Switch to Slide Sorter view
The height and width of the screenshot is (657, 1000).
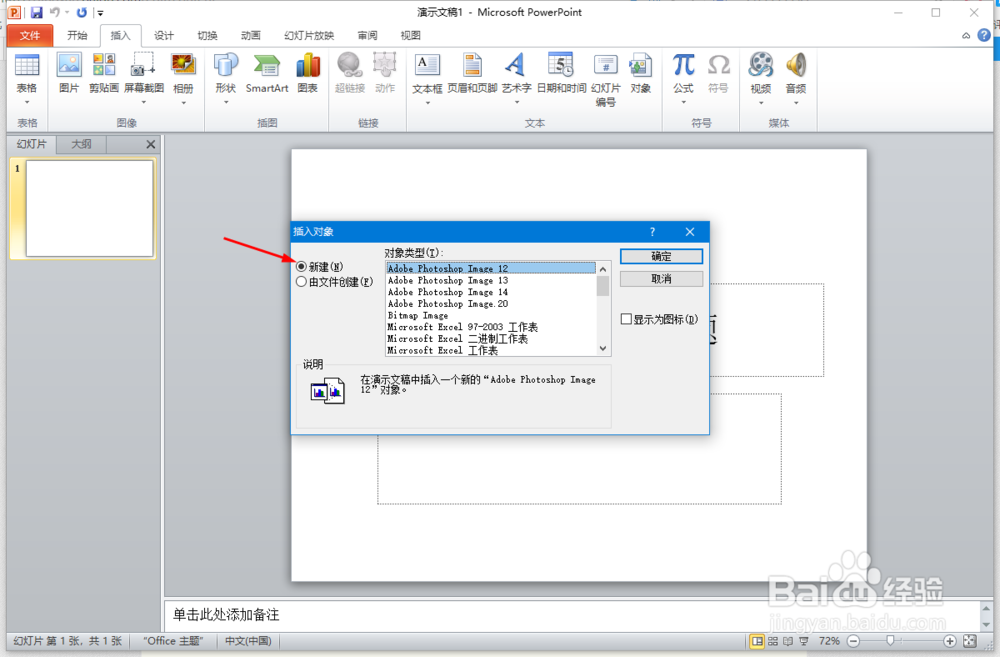coord(772,641)
